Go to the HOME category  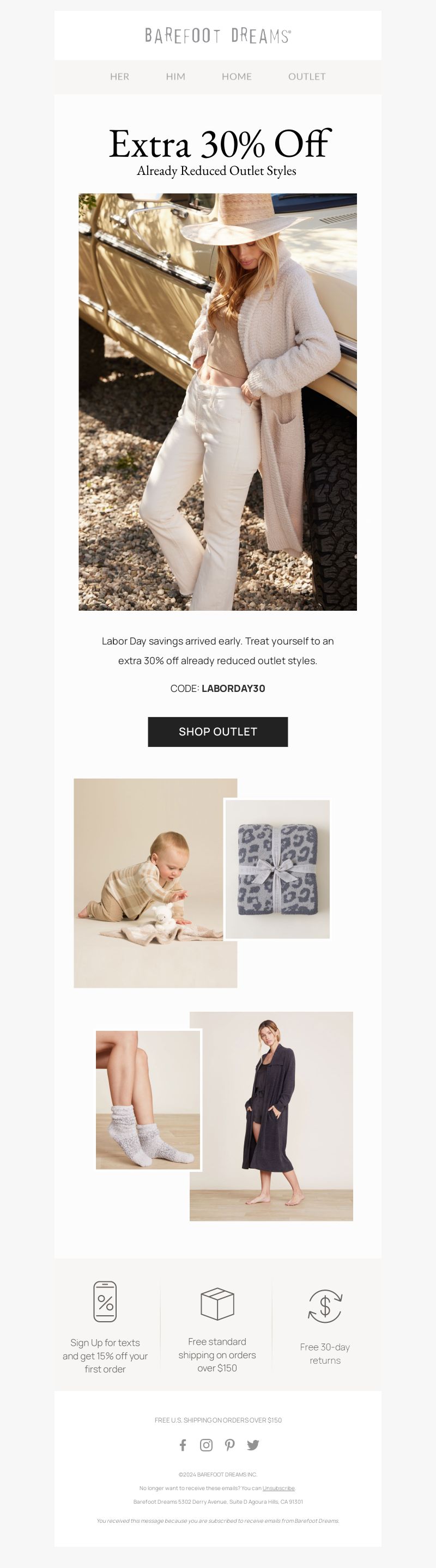[x=237, y=77]
